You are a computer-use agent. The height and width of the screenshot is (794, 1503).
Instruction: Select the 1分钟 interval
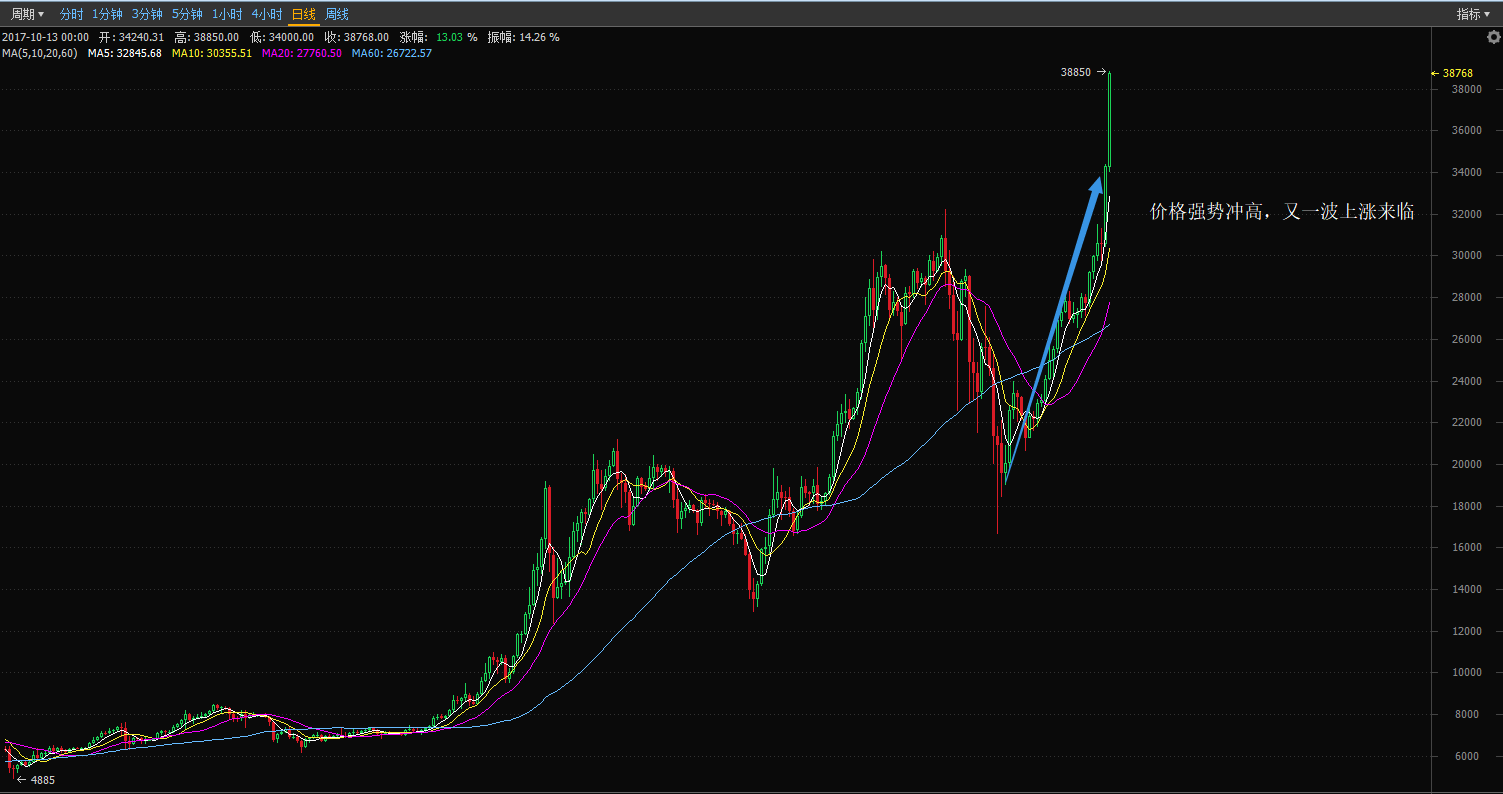[x=107, y=14]
